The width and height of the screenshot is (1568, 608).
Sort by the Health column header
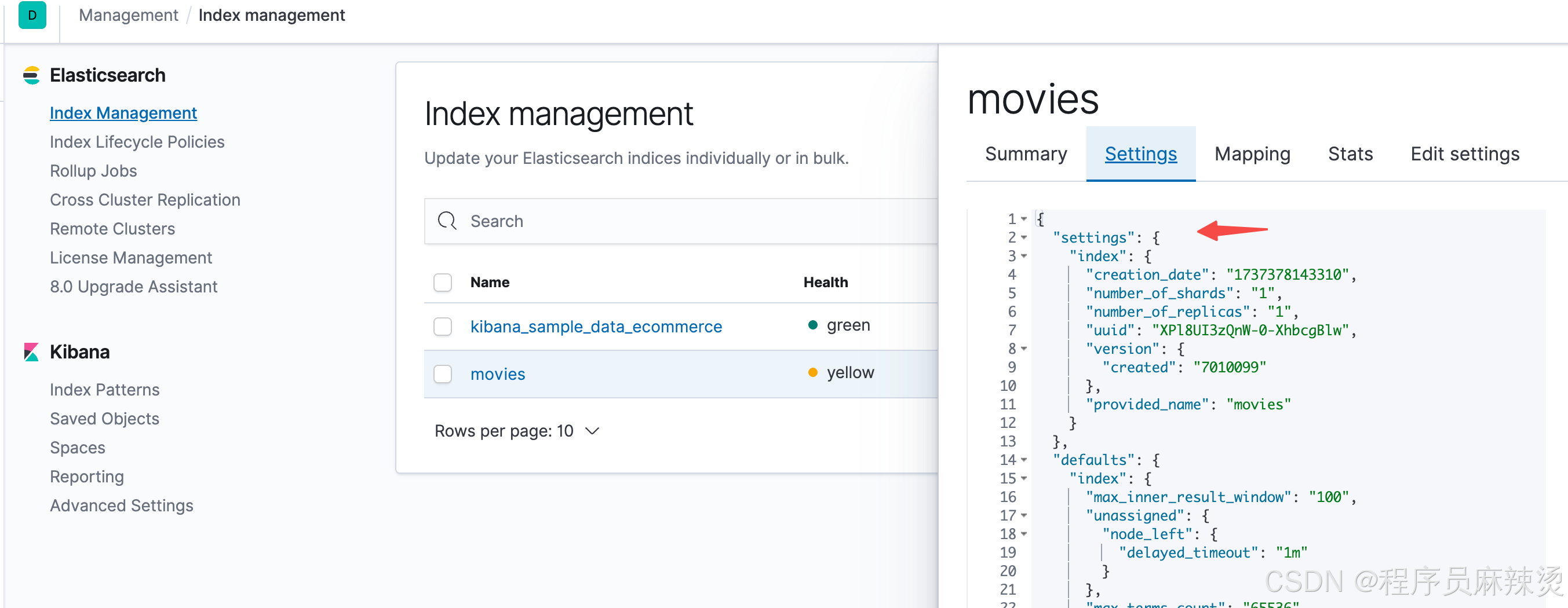pos(825,282)
